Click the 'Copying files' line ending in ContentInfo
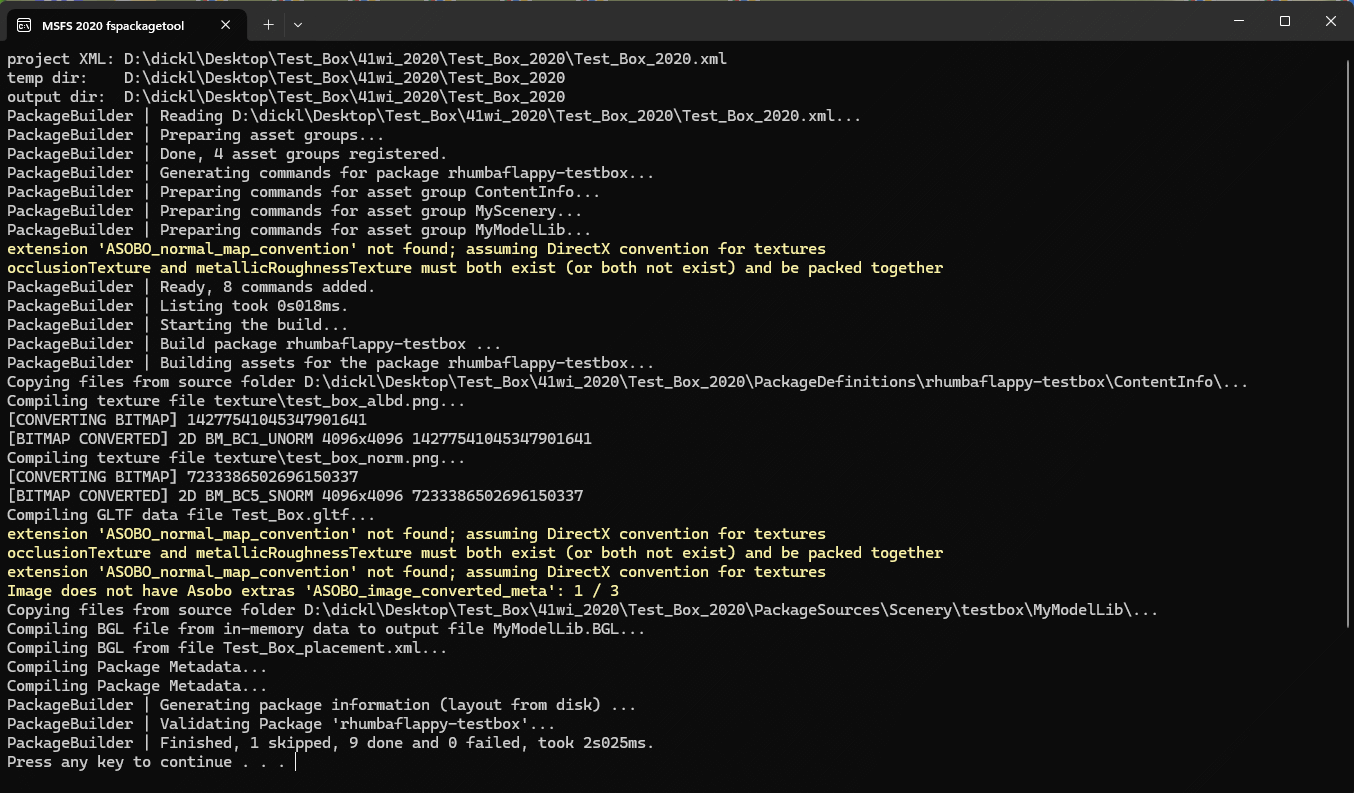The image size is (1354, 793). [x=628, y=382]
